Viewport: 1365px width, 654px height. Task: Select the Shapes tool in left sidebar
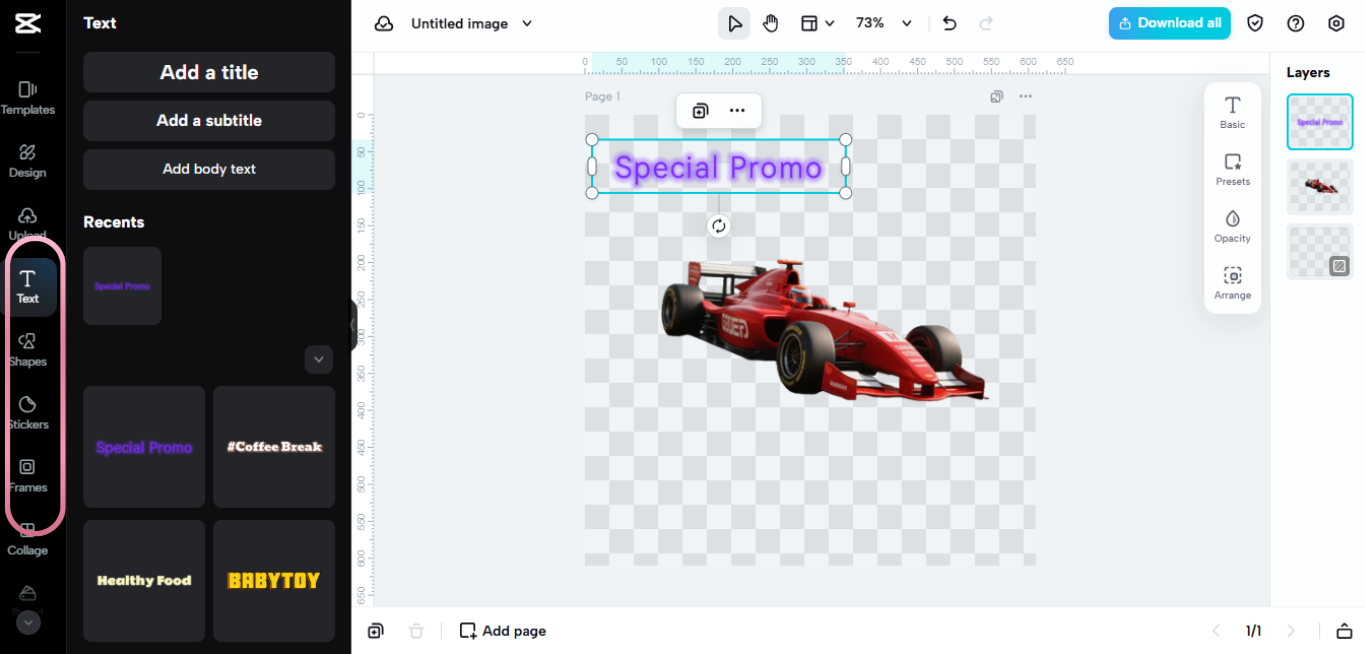27,349
